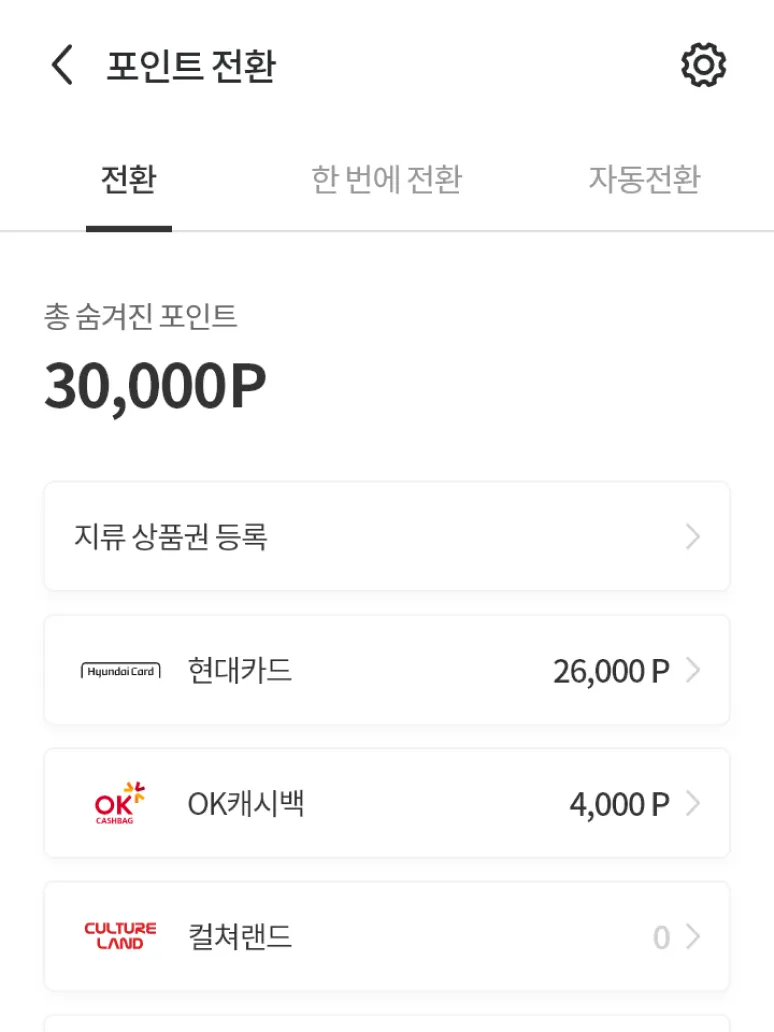
Task: Select the 전환 tab
Action: point(129,179)
